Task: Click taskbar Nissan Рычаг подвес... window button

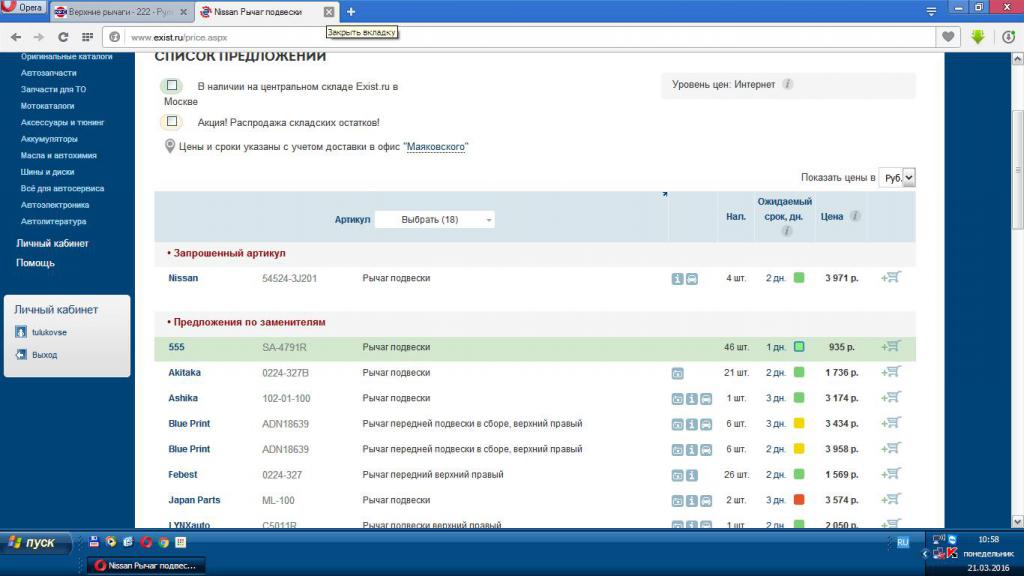Action: pyautogui.click(x=146, y=566)
